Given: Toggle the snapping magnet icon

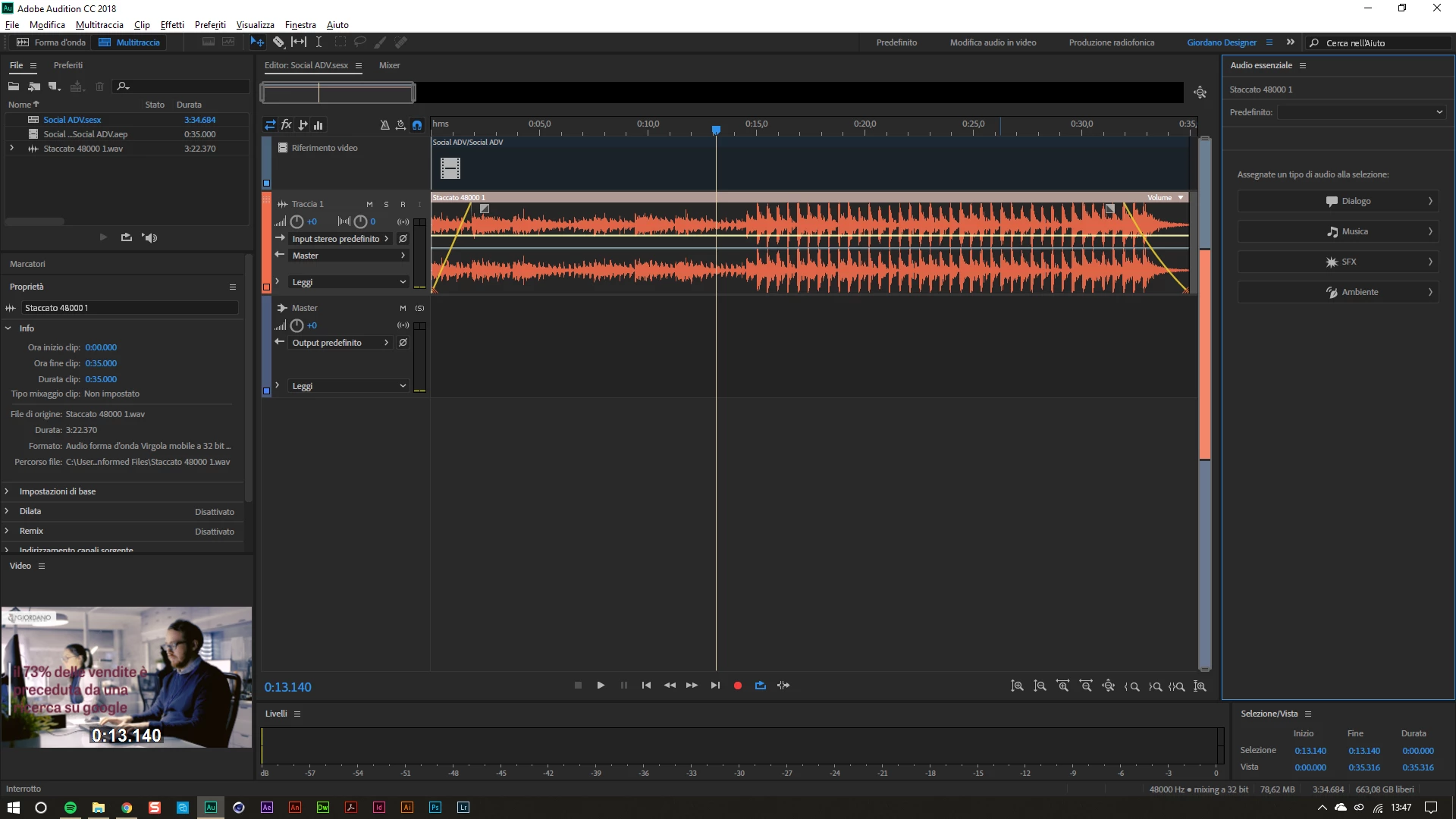Looking at the screenshot, I should [417, 125].
